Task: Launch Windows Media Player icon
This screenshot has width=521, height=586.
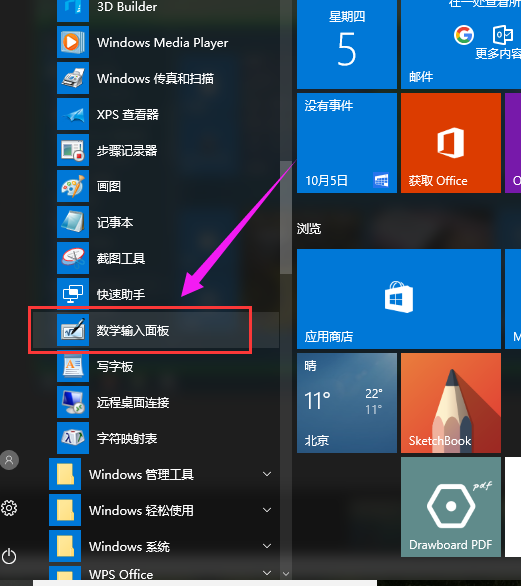Action: (73, 42)
